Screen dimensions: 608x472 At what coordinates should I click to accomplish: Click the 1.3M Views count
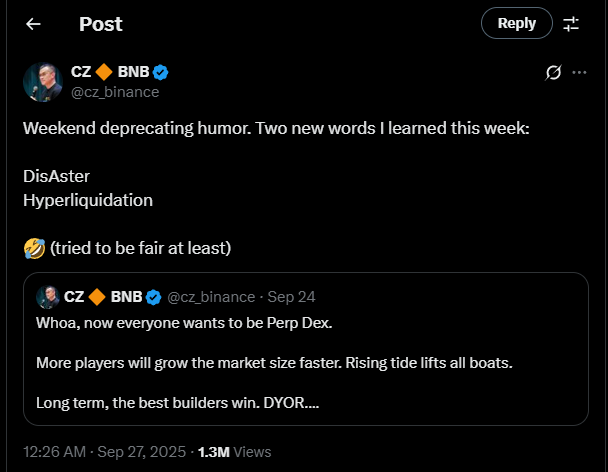234,452
